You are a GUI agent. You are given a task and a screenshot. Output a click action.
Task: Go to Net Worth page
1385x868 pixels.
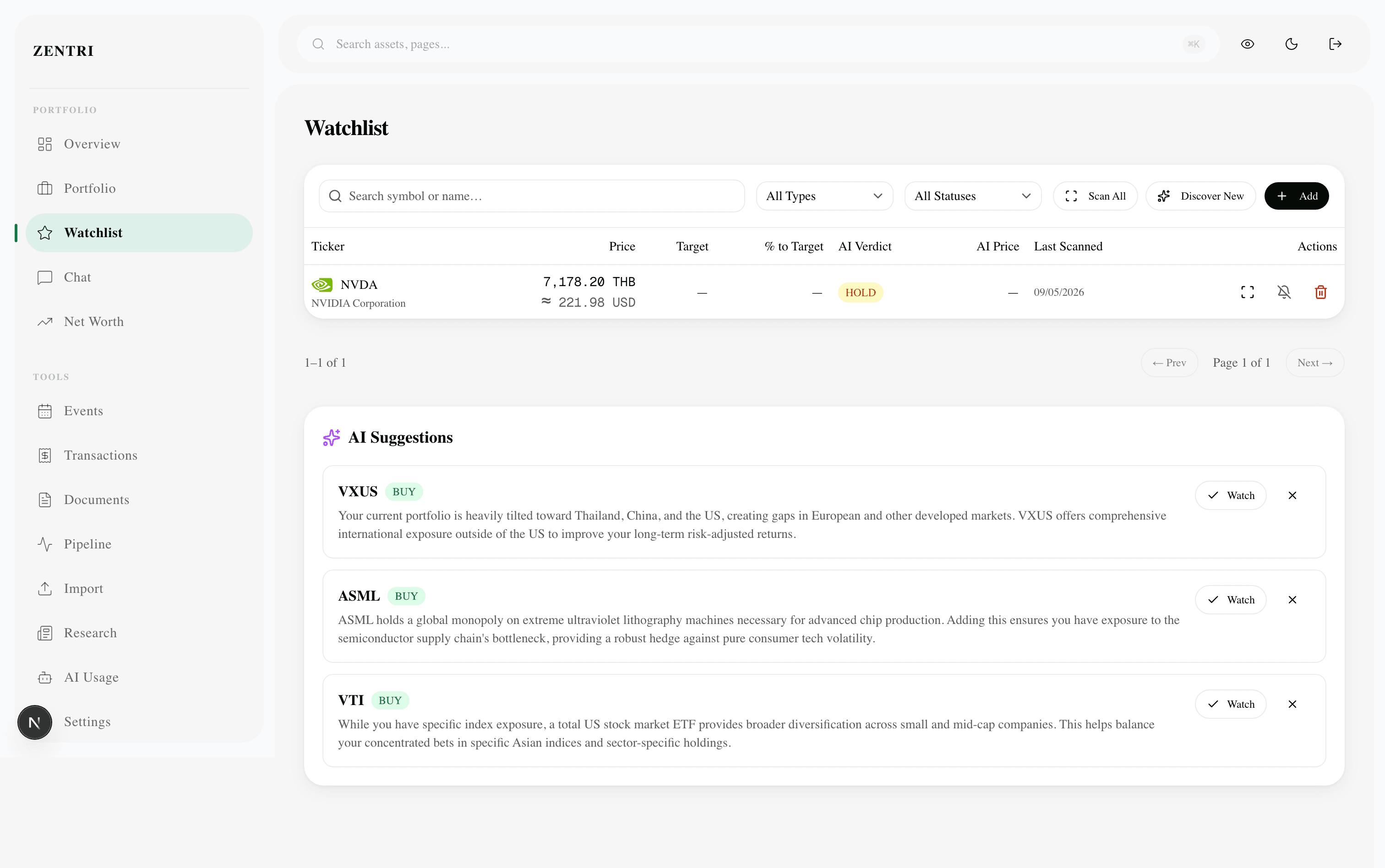pos(140,321)
